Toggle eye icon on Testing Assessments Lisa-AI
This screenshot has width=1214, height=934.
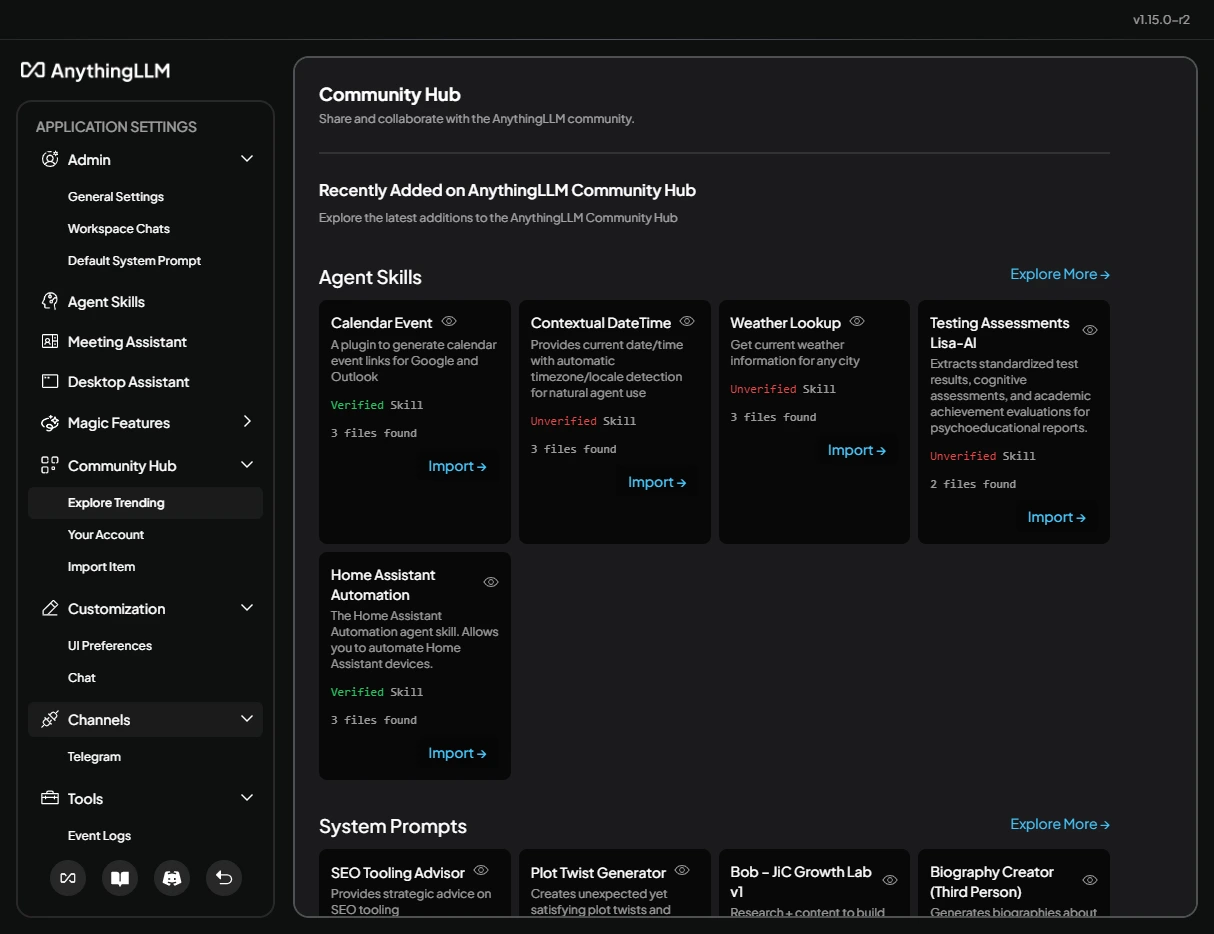pos(1090,330)
